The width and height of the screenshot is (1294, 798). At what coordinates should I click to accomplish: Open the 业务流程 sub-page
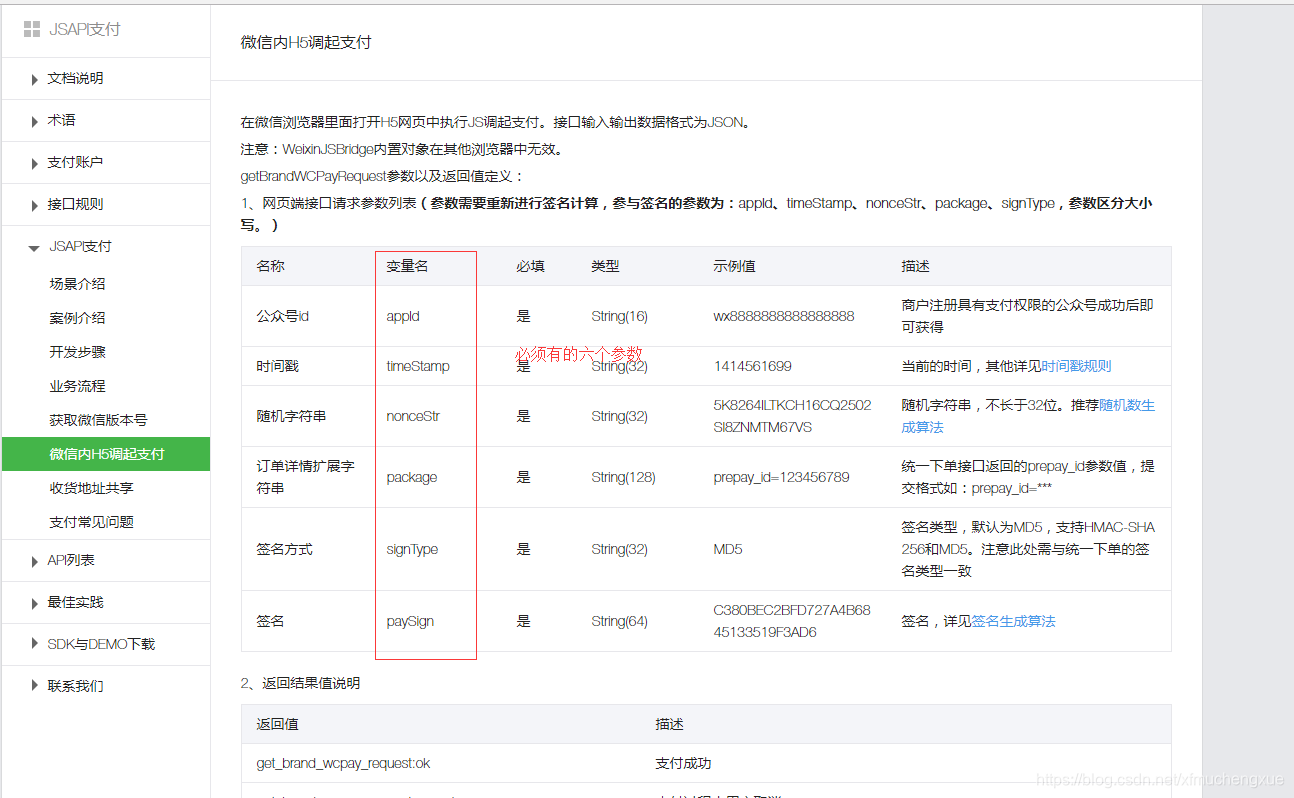77,386
